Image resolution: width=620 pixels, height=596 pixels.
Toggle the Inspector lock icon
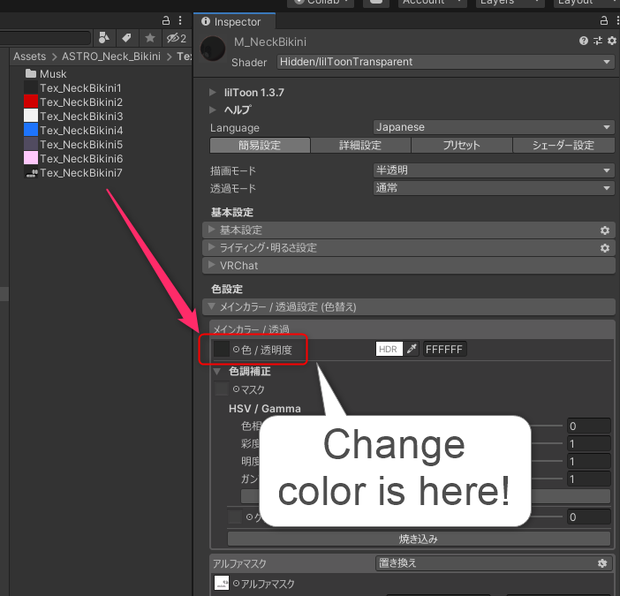tap(604, 21)
